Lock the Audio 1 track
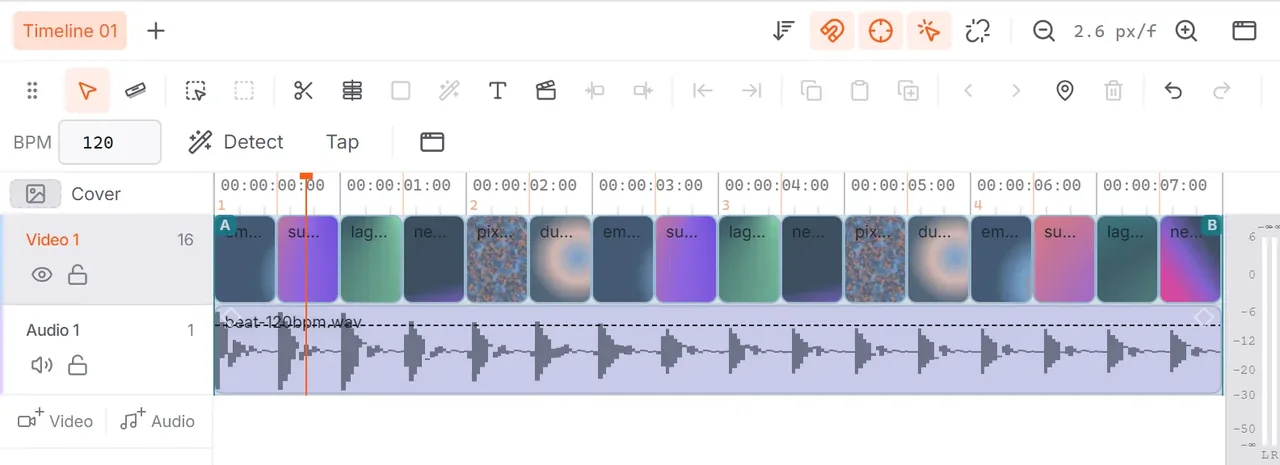1280x465 pixels. [x=77, y=365]
